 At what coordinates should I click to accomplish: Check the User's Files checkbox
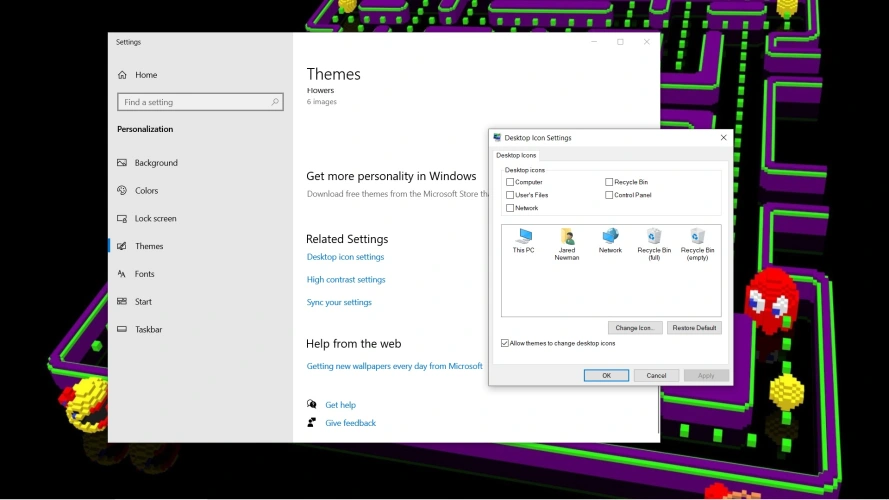pos(510,195)
